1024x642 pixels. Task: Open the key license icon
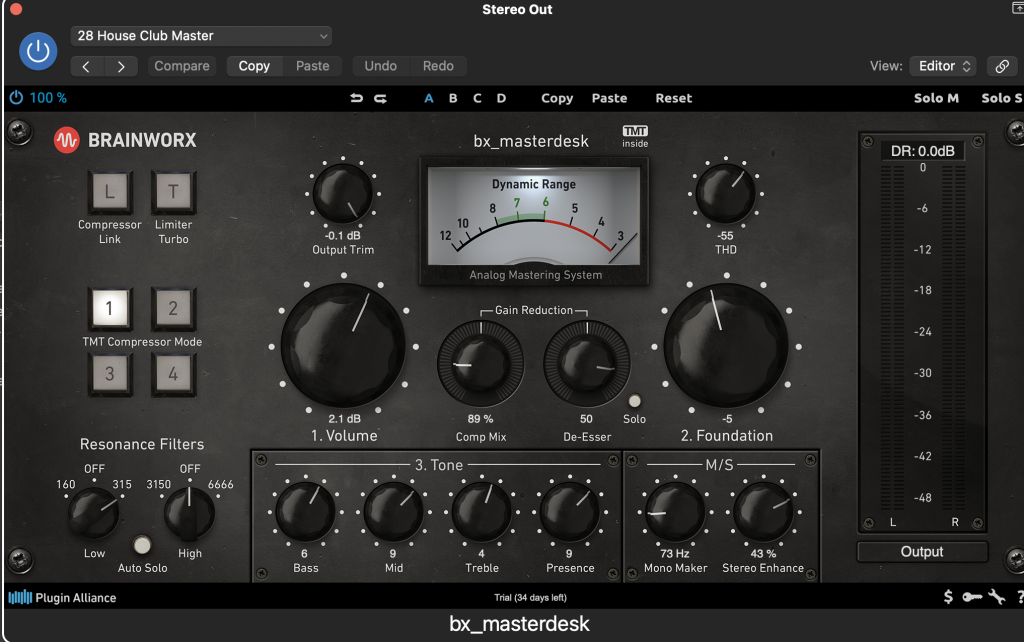click(x=972, y=597)
